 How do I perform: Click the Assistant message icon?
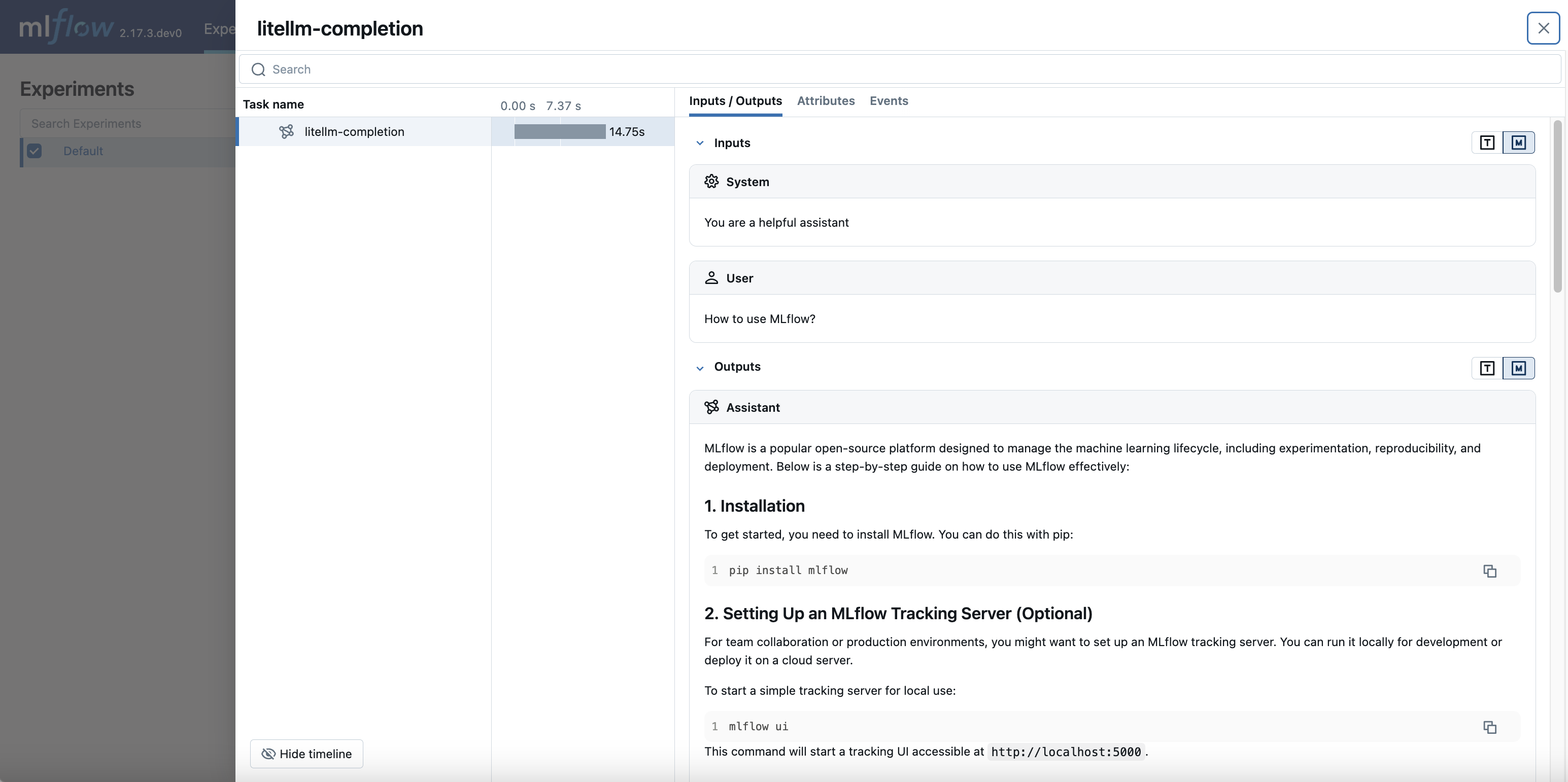tap(711, 407)
